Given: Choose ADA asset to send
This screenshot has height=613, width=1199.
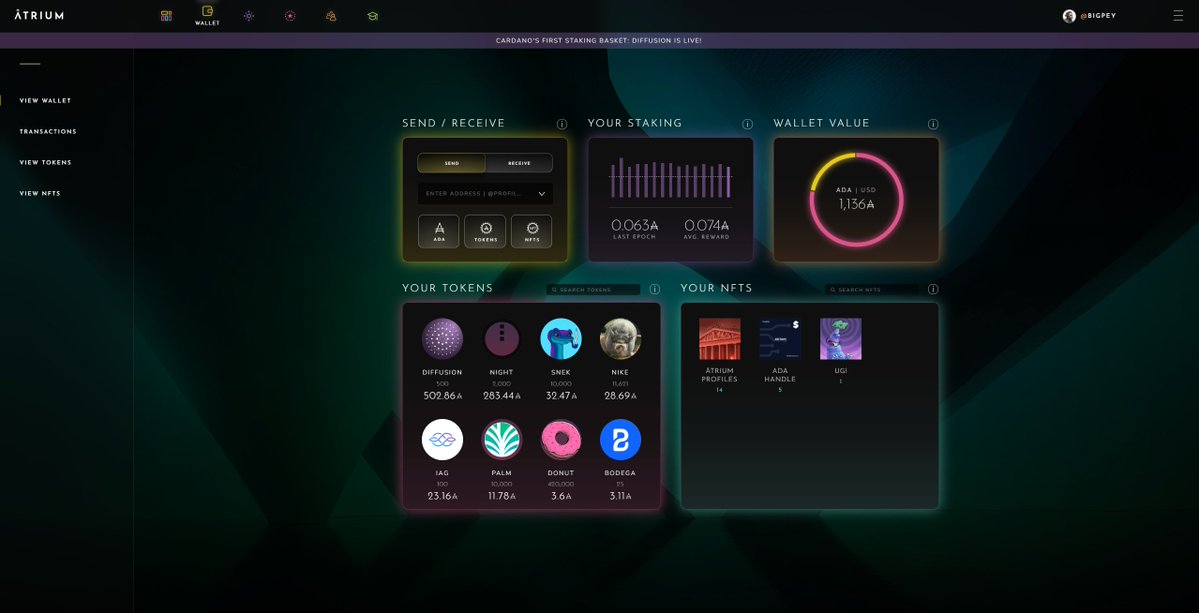Looking at the screenshot, I should pos(439,232).
